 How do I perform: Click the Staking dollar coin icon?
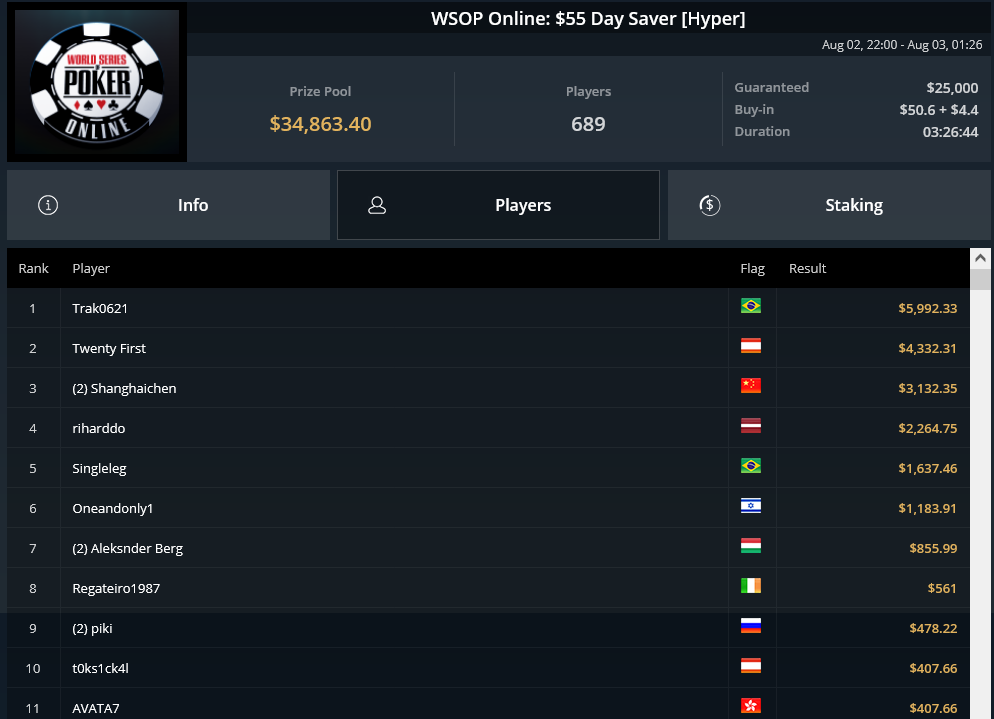(709, 205)
